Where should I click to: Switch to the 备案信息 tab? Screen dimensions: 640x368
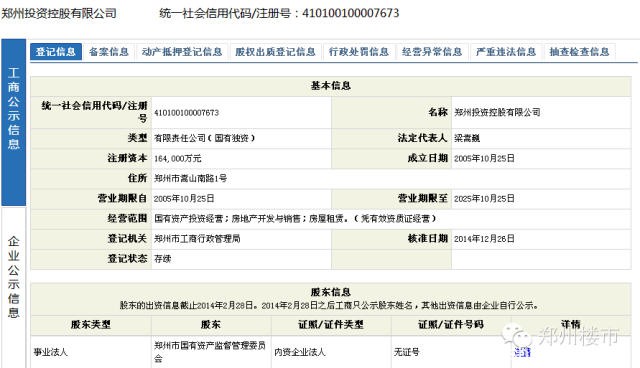(x=109, y=52)
